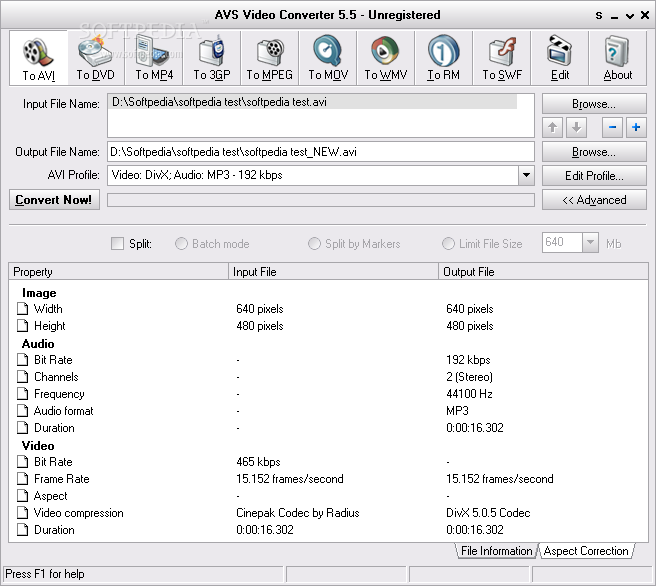
Task: Select softpedia test.avi in input list
Action: (313, 102)
